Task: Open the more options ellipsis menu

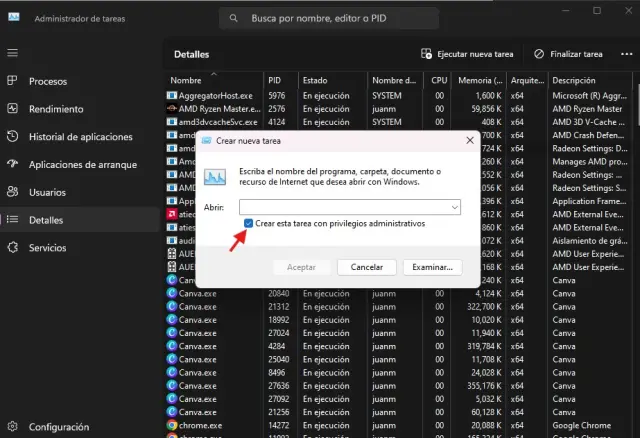Action: [624, 54]
